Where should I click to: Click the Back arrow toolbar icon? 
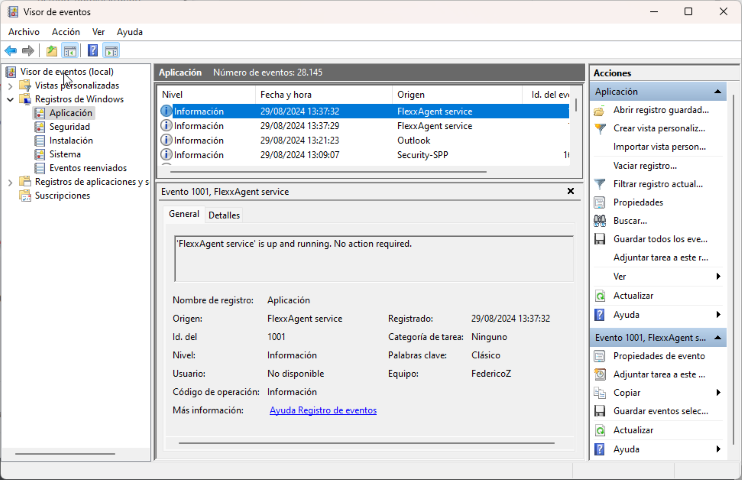click(x=10, y=51)
